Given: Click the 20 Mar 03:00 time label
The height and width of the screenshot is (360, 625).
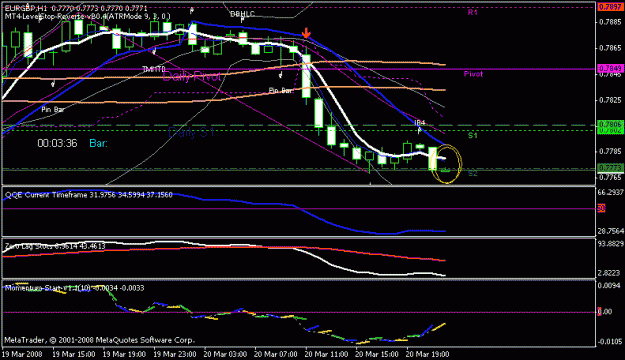Looking at the screenshot, I should click(226, 354).
